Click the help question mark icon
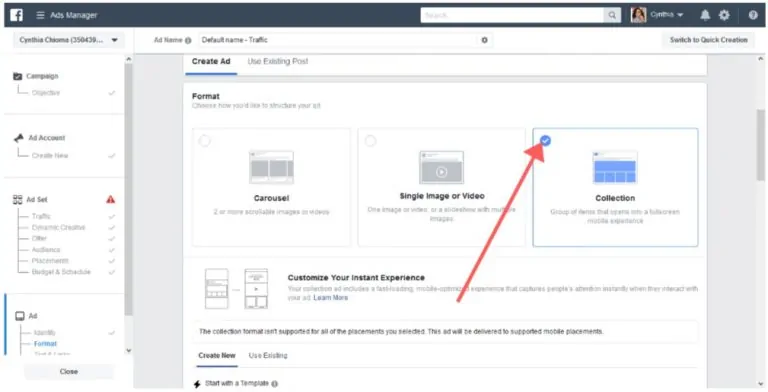 click(x=753, y=15)
